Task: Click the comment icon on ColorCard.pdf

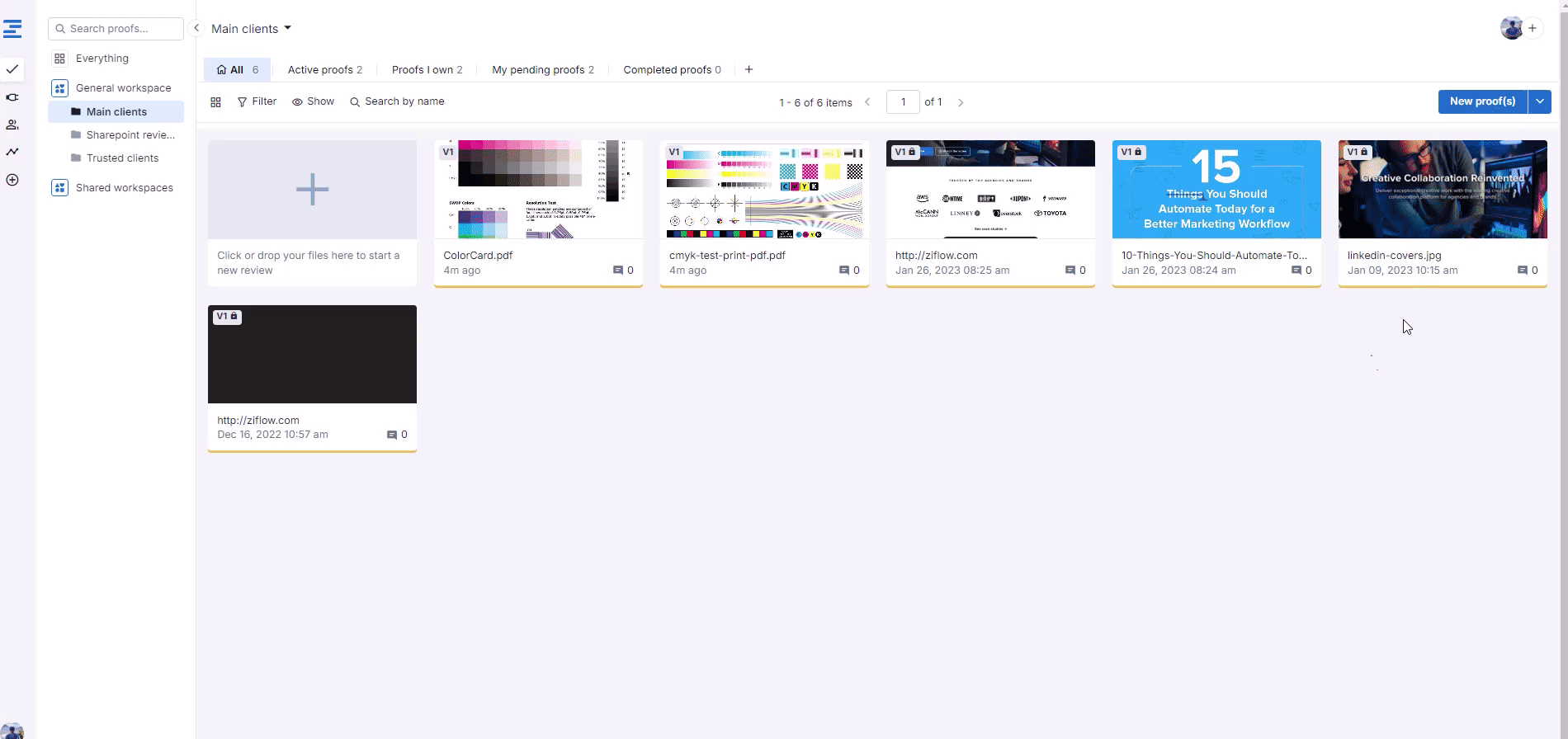Action: click(617, 271)
